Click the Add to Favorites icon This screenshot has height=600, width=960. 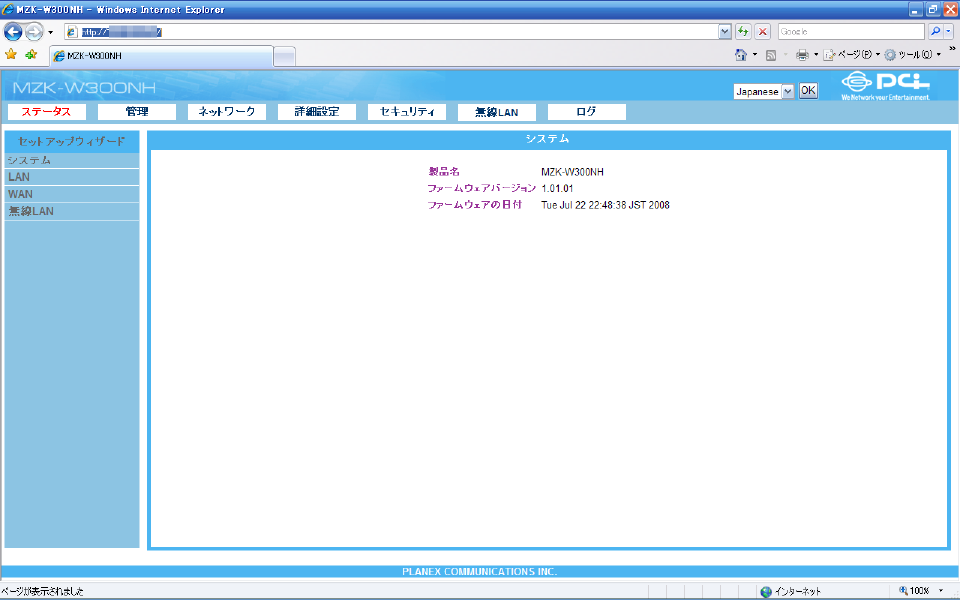(31, 54)
